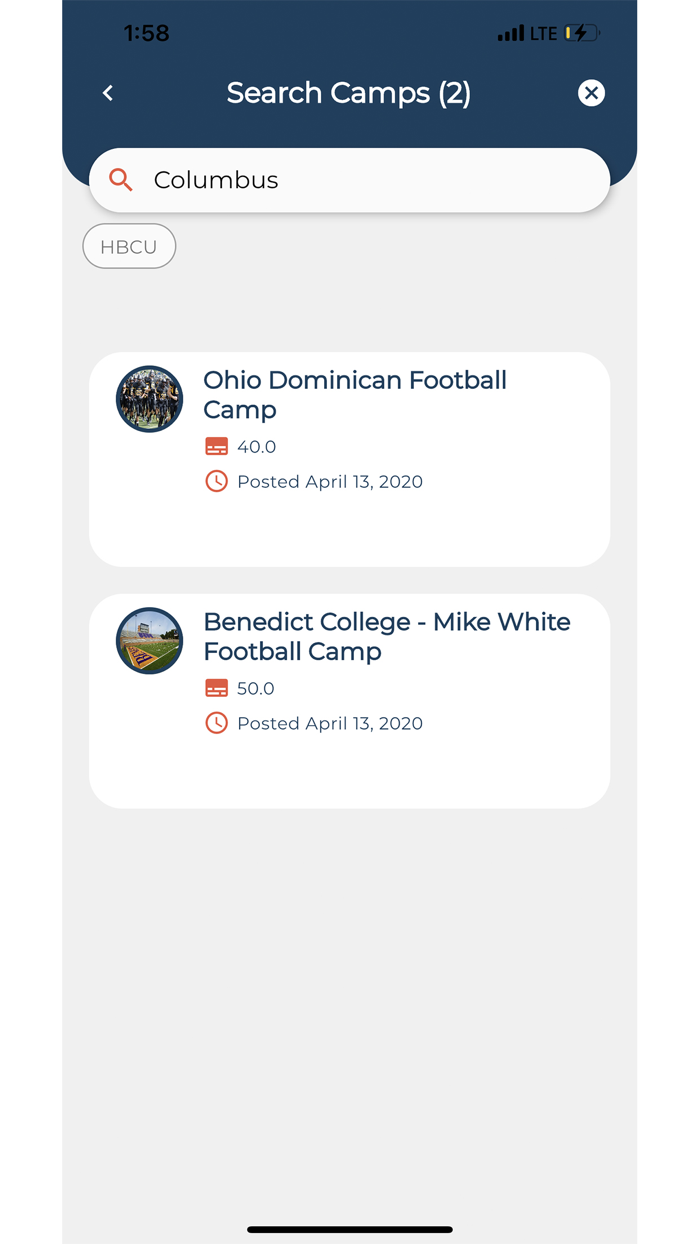This screenshot has width=700, height=1244.
Task: Select the Ohio Dominican Football Camp title
Action: (355, 395)
